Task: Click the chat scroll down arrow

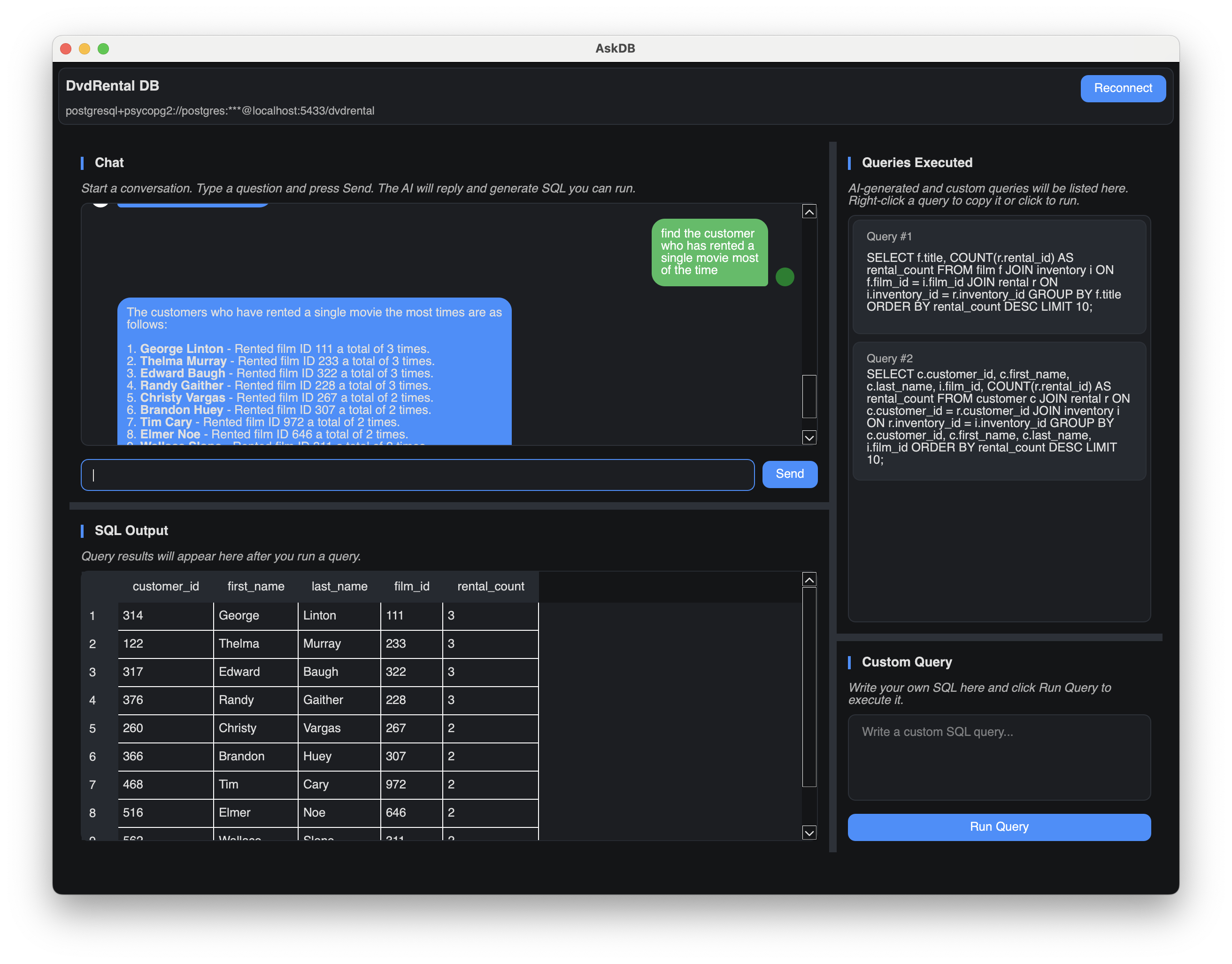Action: (x=809, y=437)
